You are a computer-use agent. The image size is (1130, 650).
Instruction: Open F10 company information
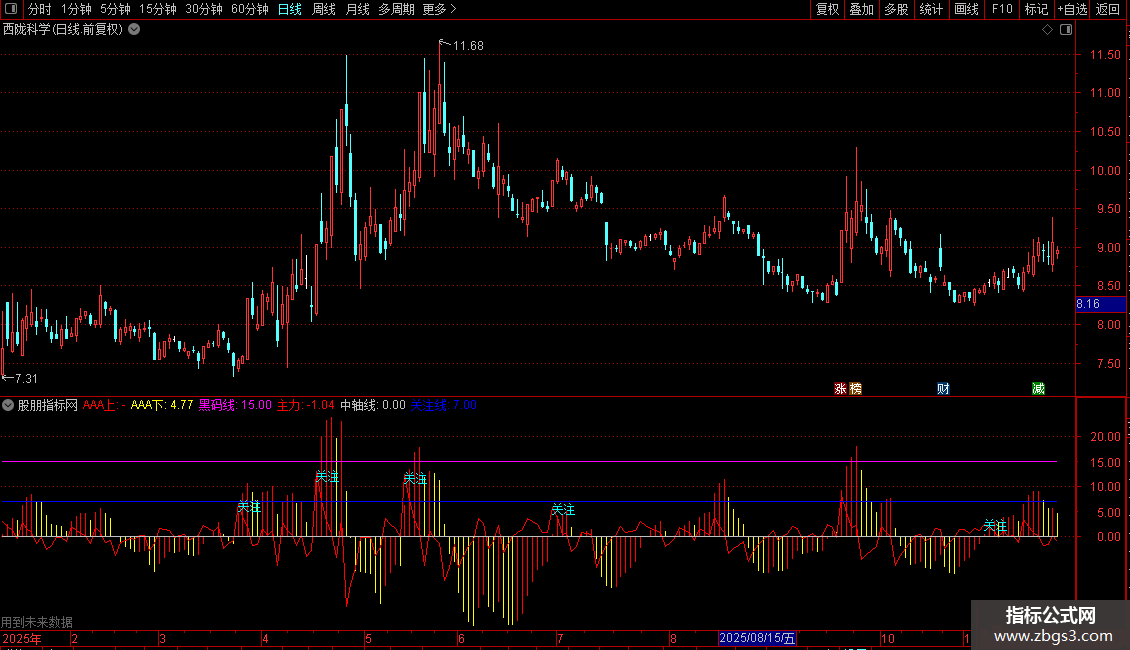pos(1002,9)
